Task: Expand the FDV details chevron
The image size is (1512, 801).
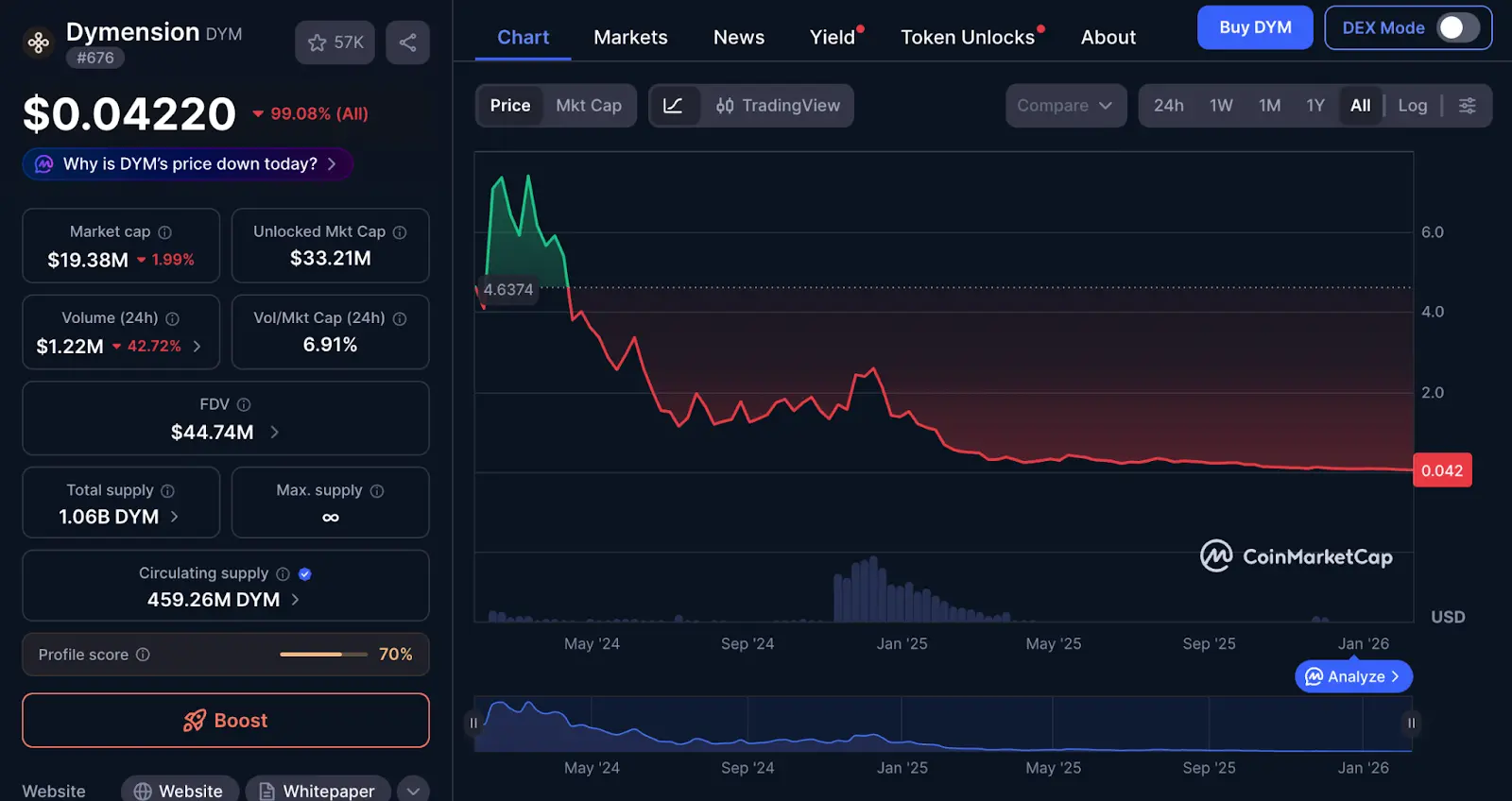Action: tap(275, 432)
